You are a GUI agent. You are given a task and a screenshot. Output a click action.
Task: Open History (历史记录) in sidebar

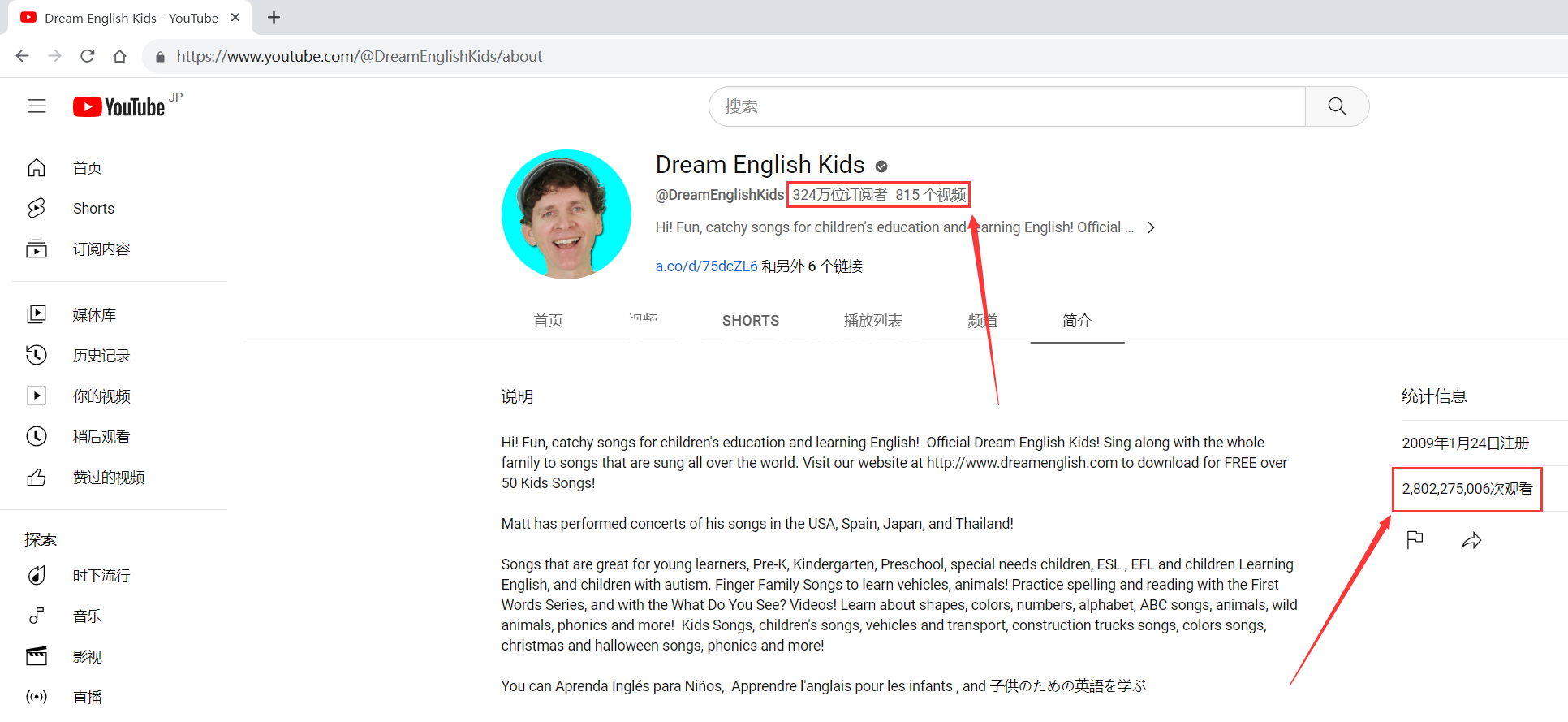101,356
